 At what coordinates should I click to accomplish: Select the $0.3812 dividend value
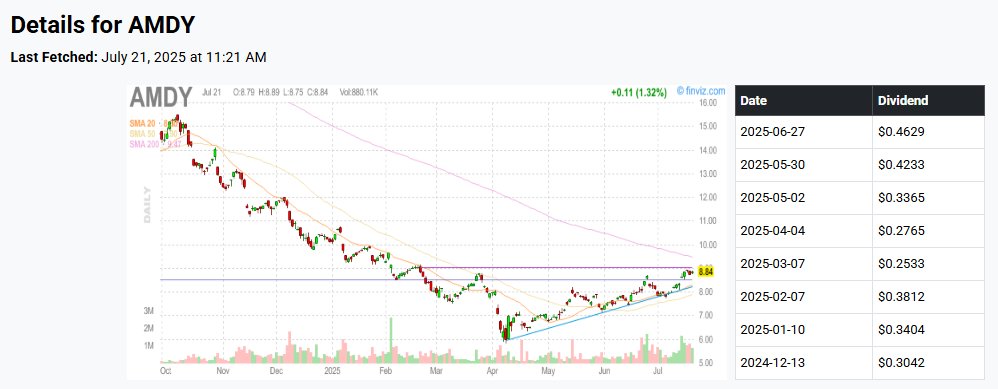point(901,297)
